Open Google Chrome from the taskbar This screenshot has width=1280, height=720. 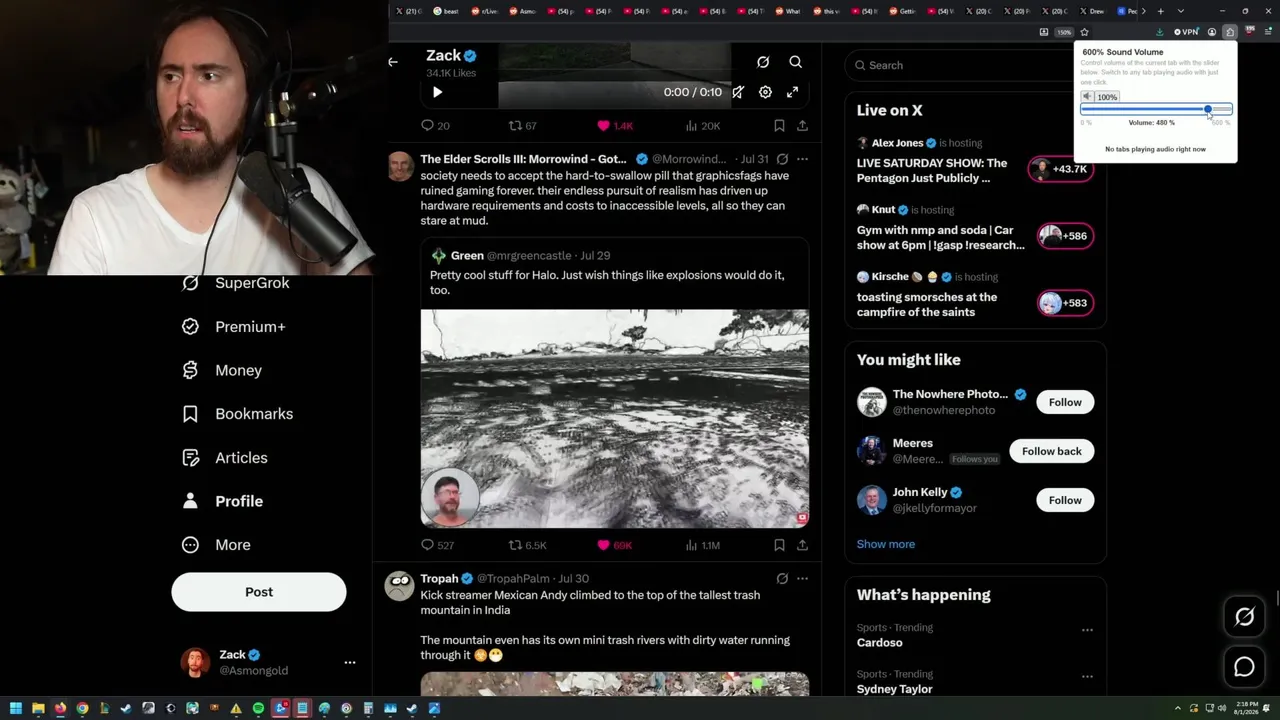(82, 709)
